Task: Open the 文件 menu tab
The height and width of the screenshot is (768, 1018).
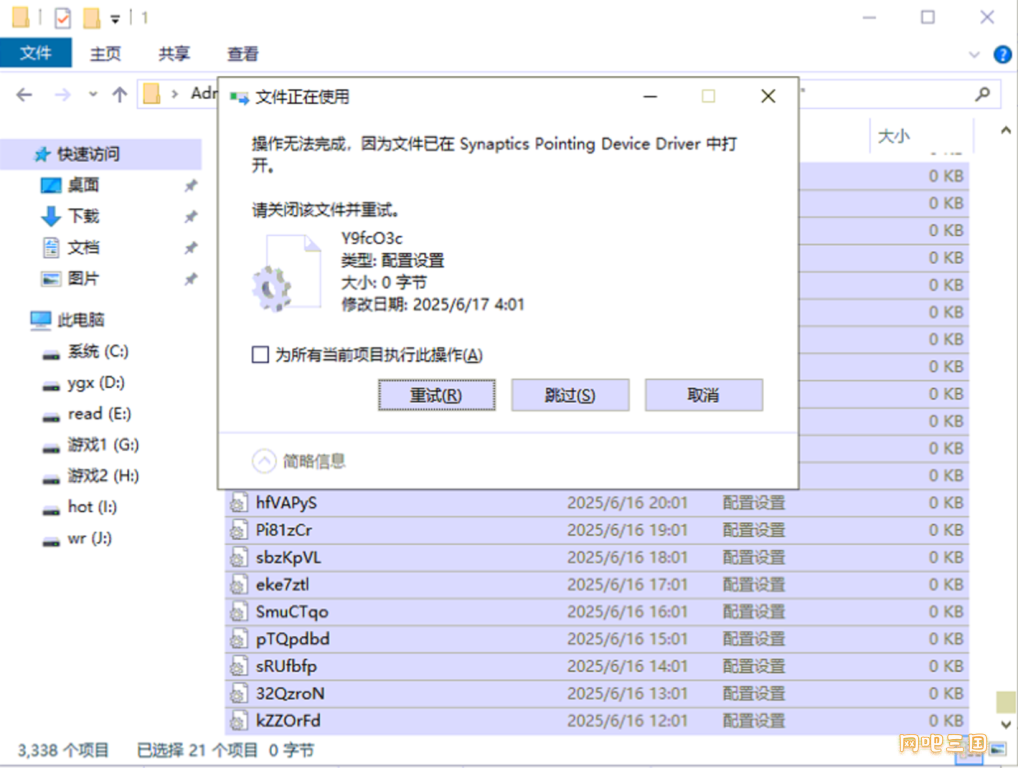Action: click(36, 53)
